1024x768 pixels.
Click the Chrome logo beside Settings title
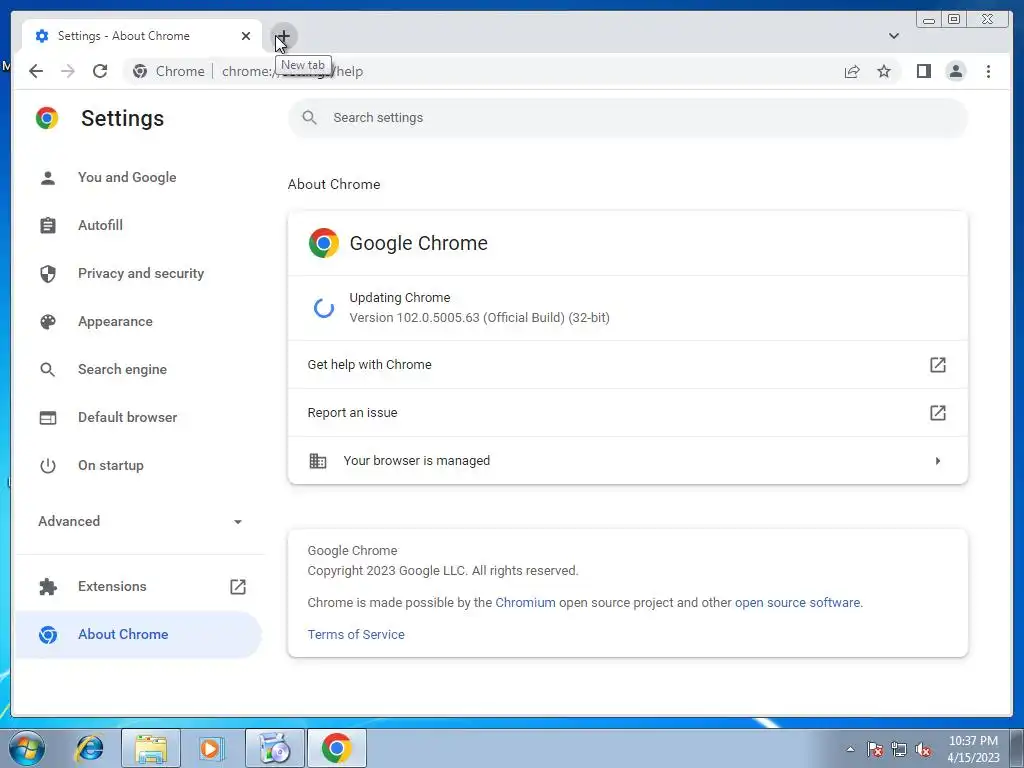click(x=47, y=118)
